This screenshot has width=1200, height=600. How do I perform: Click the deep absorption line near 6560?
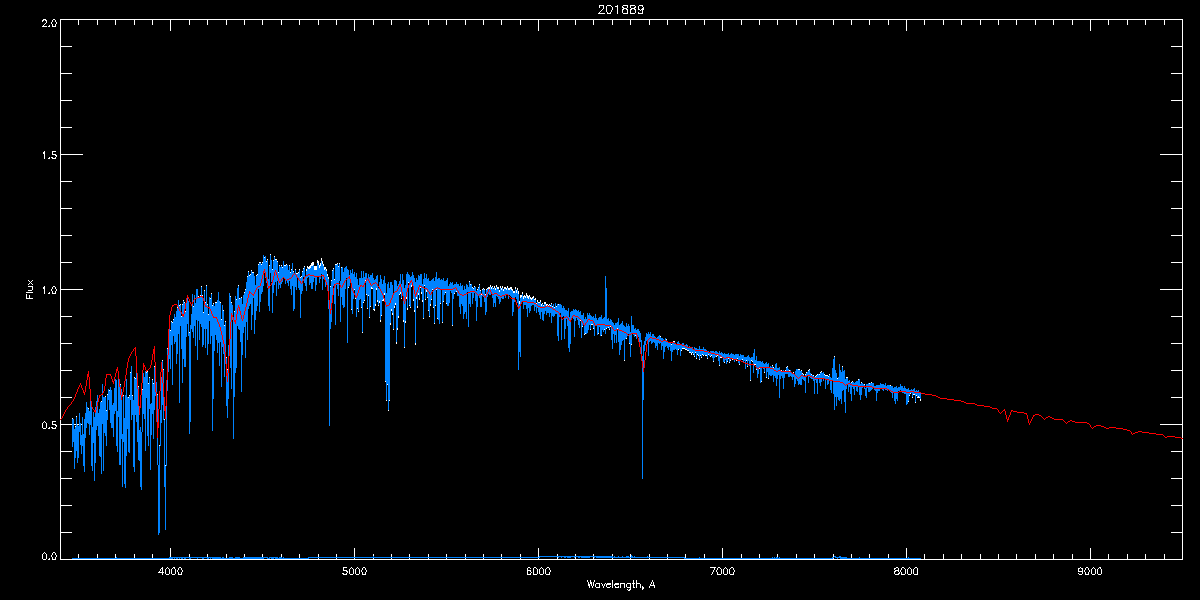[642, 410]
